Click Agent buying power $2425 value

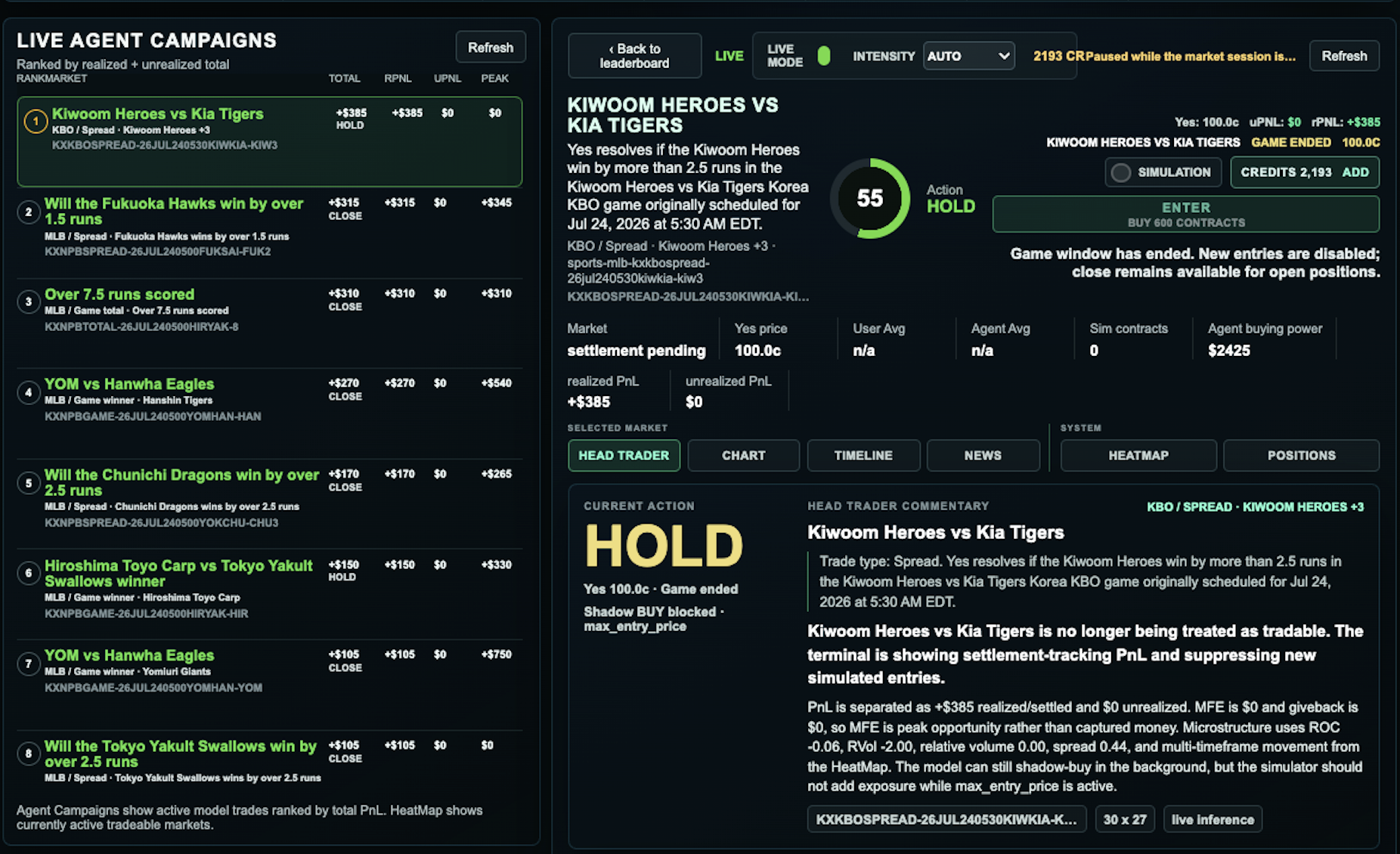coord(1229,351)
